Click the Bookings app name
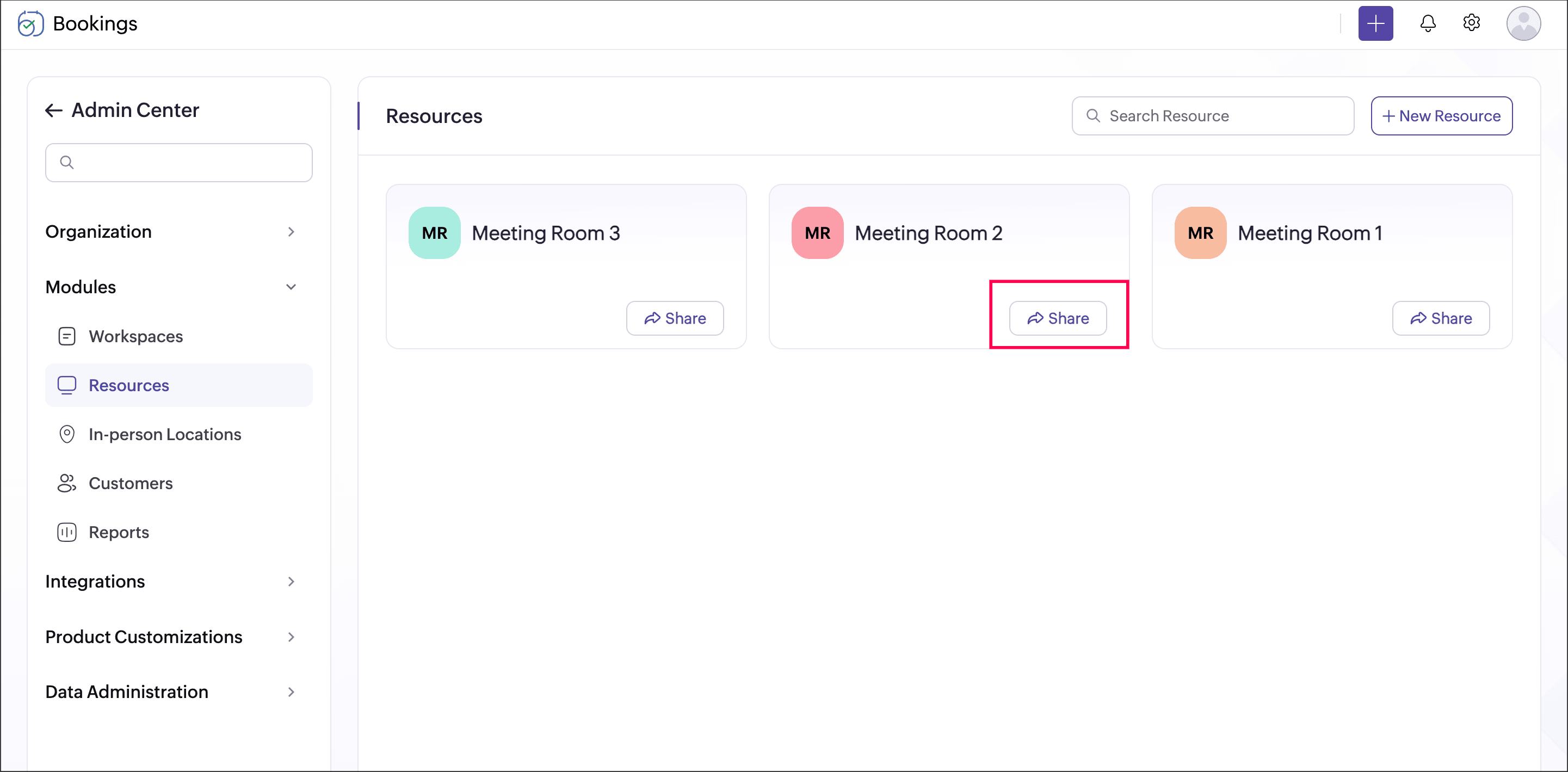The image size is (1568, 772). coord(95,24)
